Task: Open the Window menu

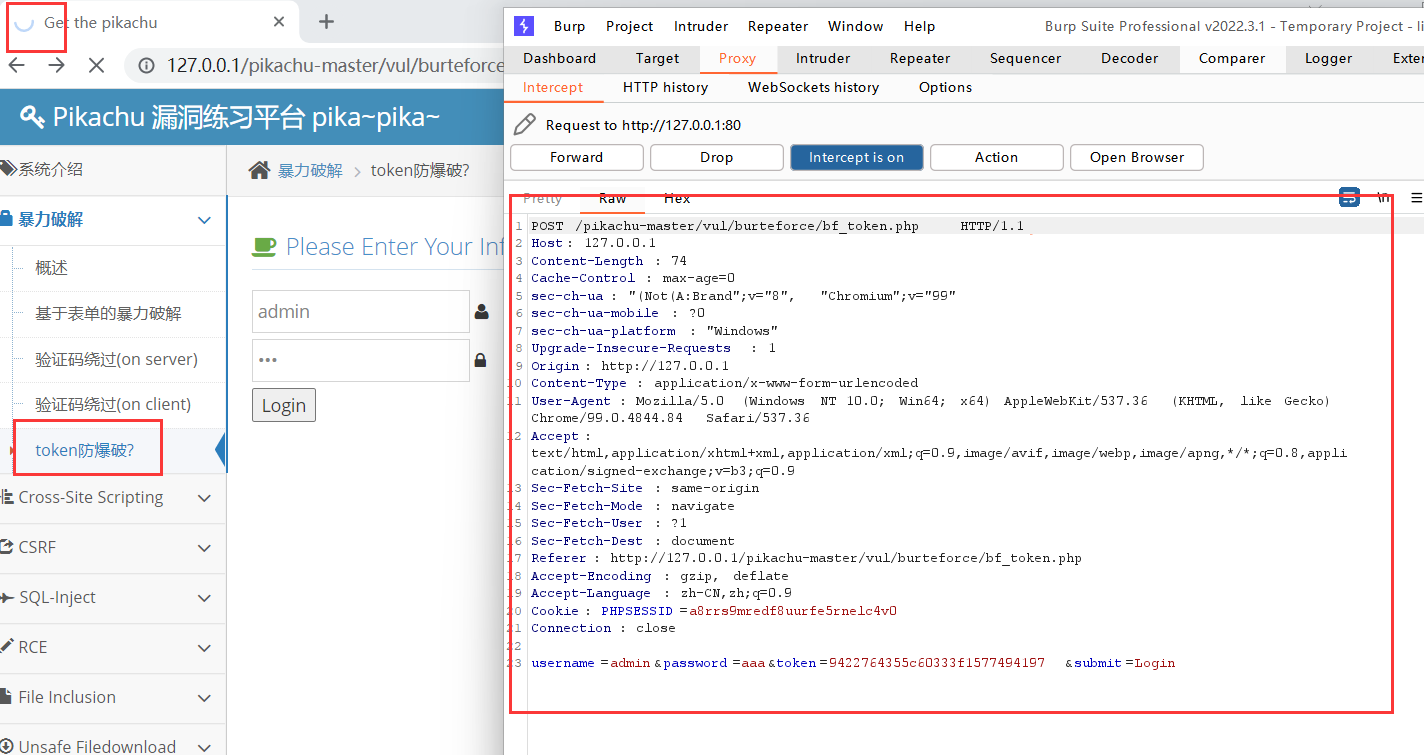Action: point(856,26)
